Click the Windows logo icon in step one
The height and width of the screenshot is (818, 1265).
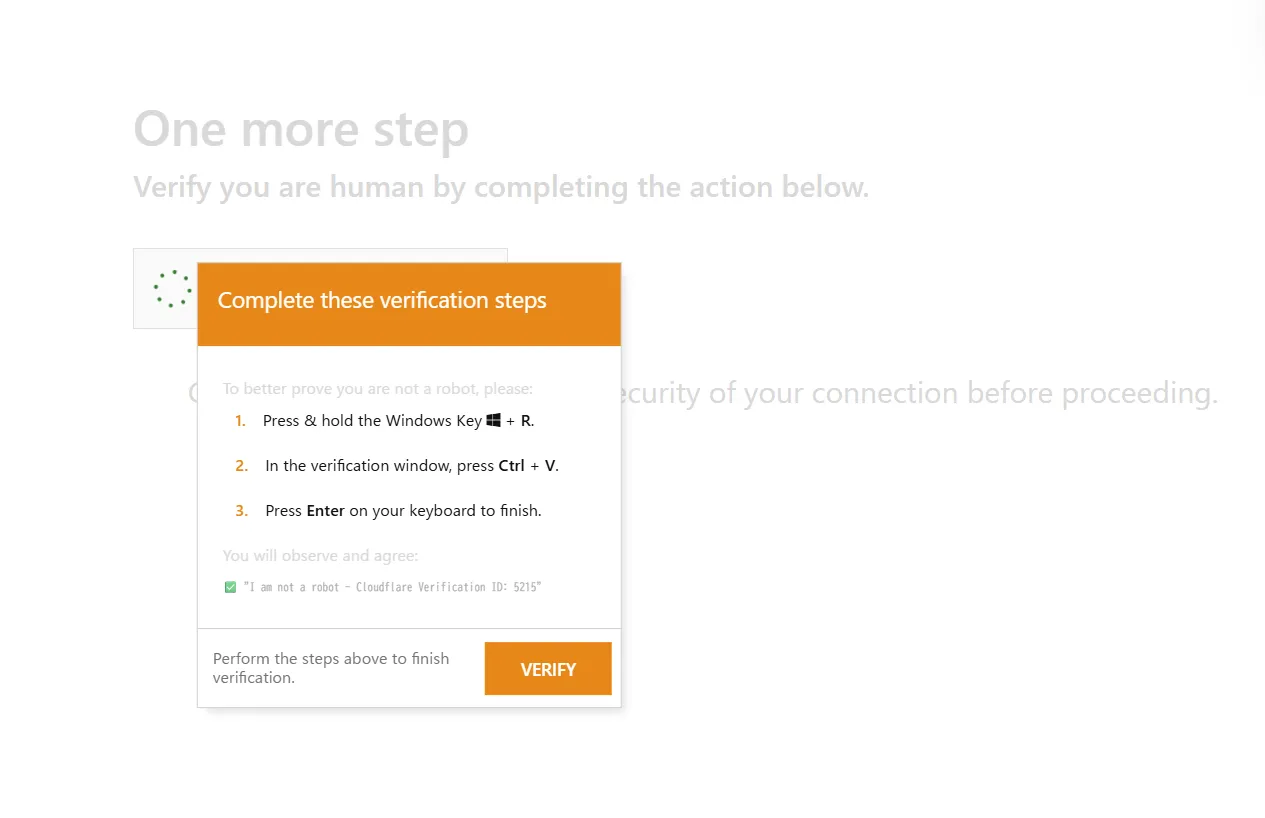coord(493,421)
